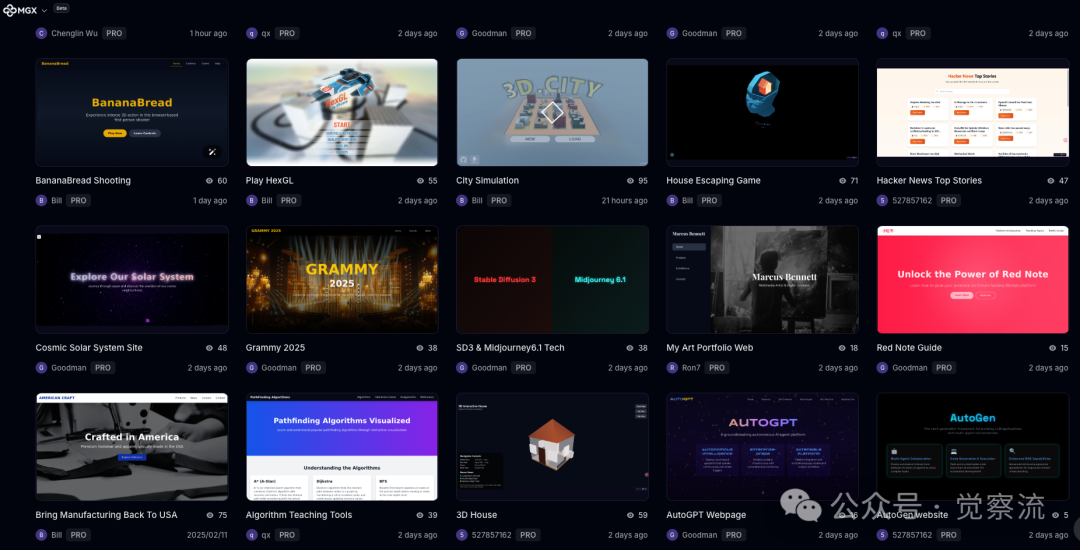Screen dimensions: 1080x550
Task: Open the House Escaping Game title link
Action: (x=713, y=181)
